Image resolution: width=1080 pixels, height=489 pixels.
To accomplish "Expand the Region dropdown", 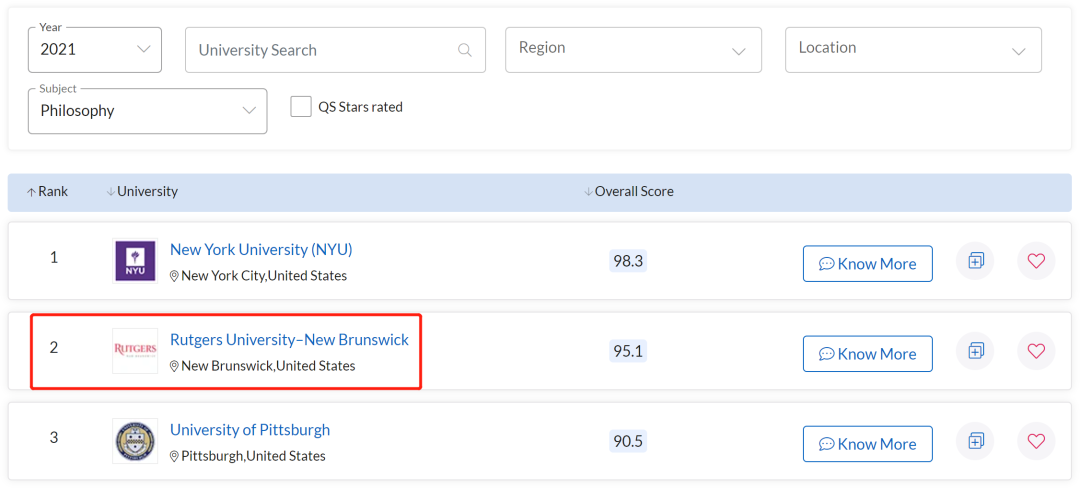I will (632, 49).
